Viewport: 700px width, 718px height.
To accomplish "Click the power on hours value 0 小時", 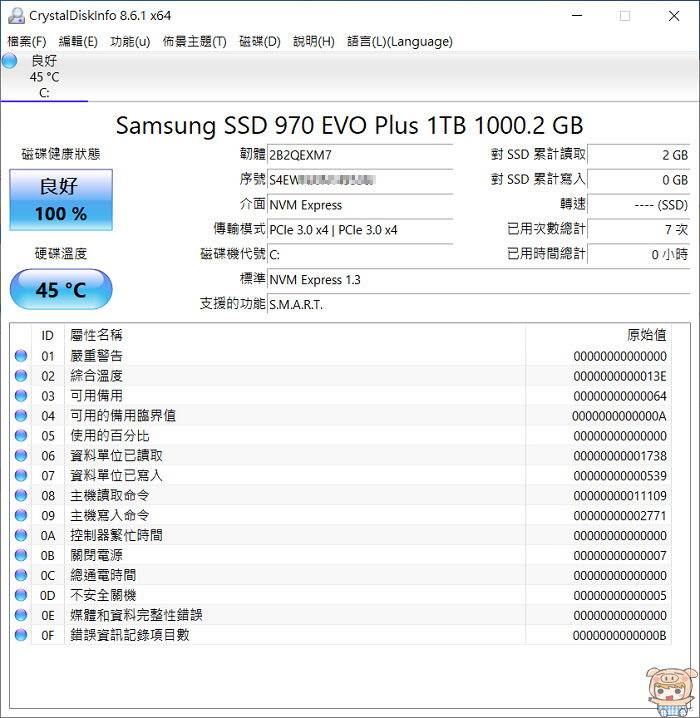I will click(639, 255).
